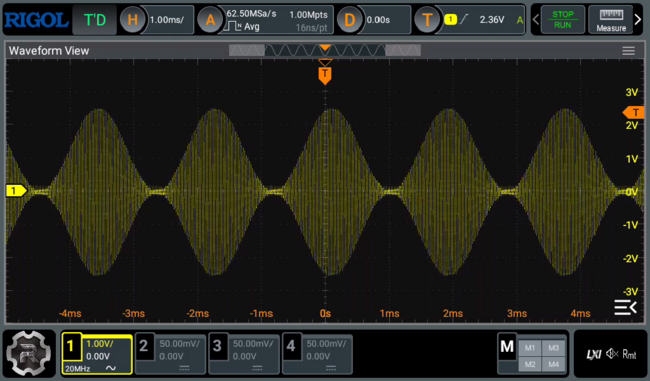Image resolution: width=650 pixels, height=381 pixels.
Task: Click channel 4 50.00mV/ scale value
Action: click(x=326, y=344)
